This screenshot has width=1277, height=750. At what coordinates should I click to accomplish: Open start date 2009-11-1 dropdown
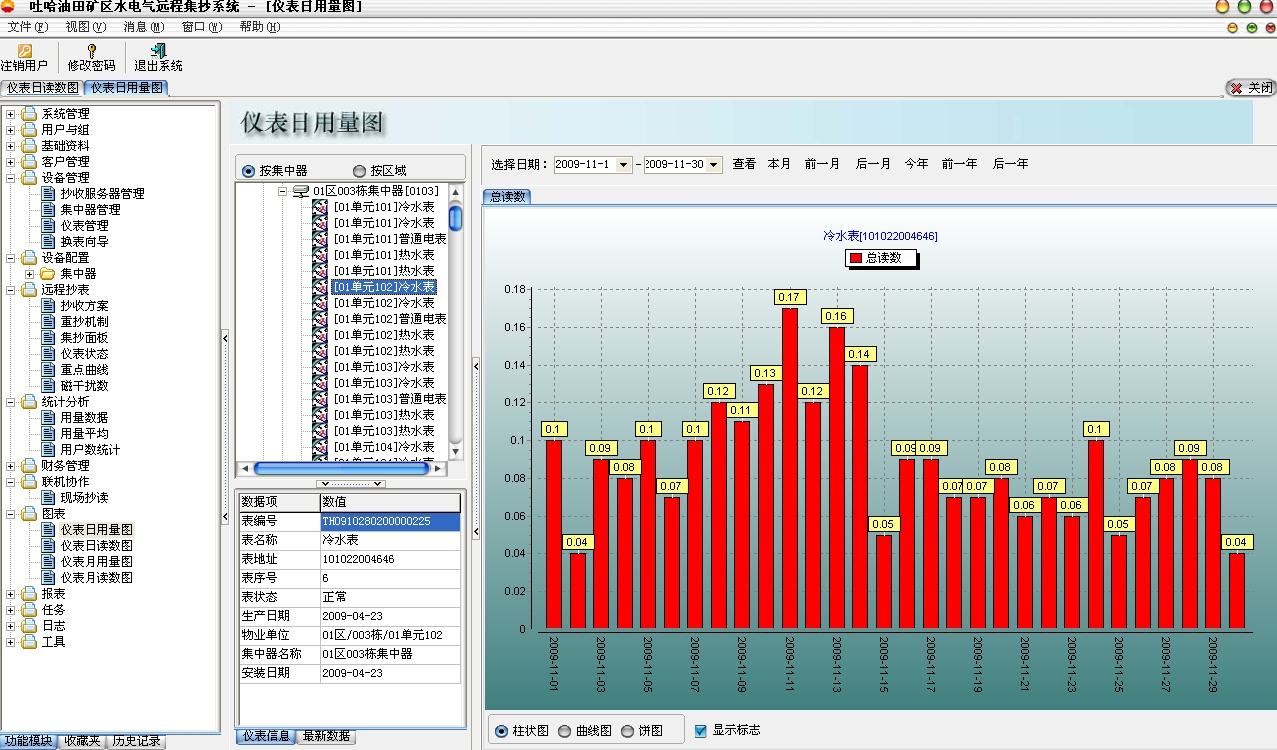624,165
